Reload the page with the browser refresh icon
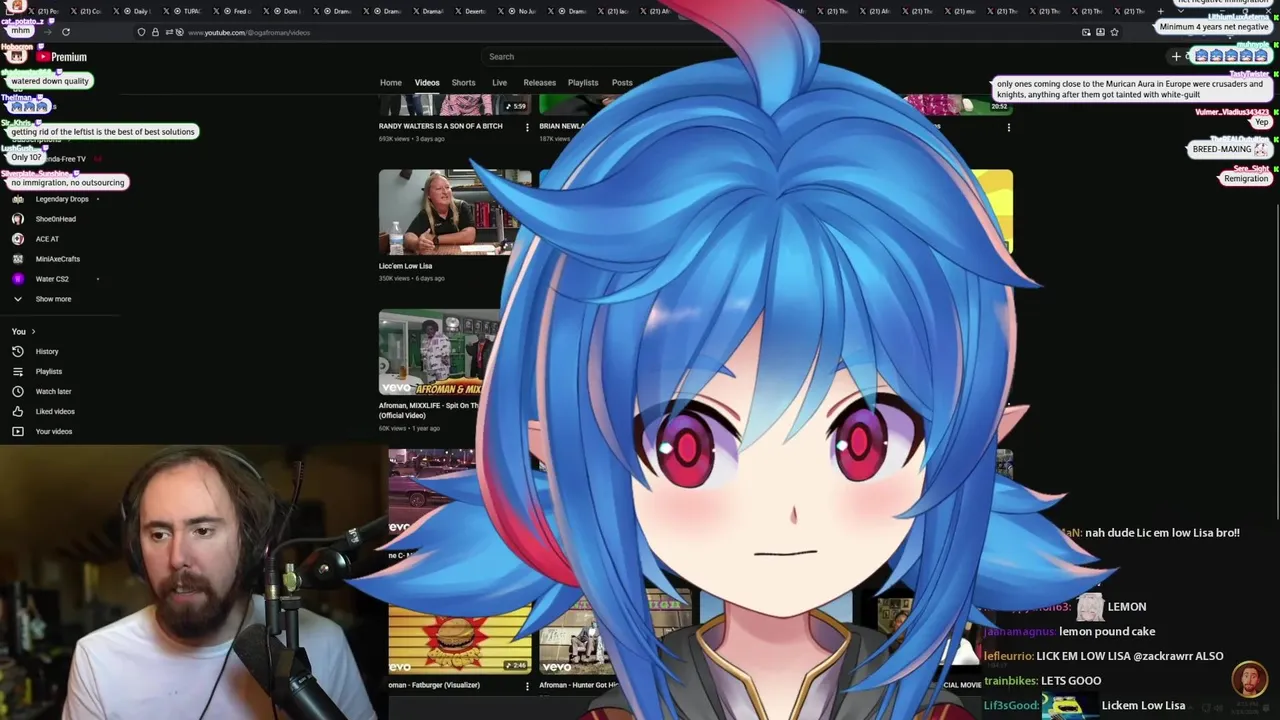This screenshot has height=720, width=1280. click(x=66, y=32)
